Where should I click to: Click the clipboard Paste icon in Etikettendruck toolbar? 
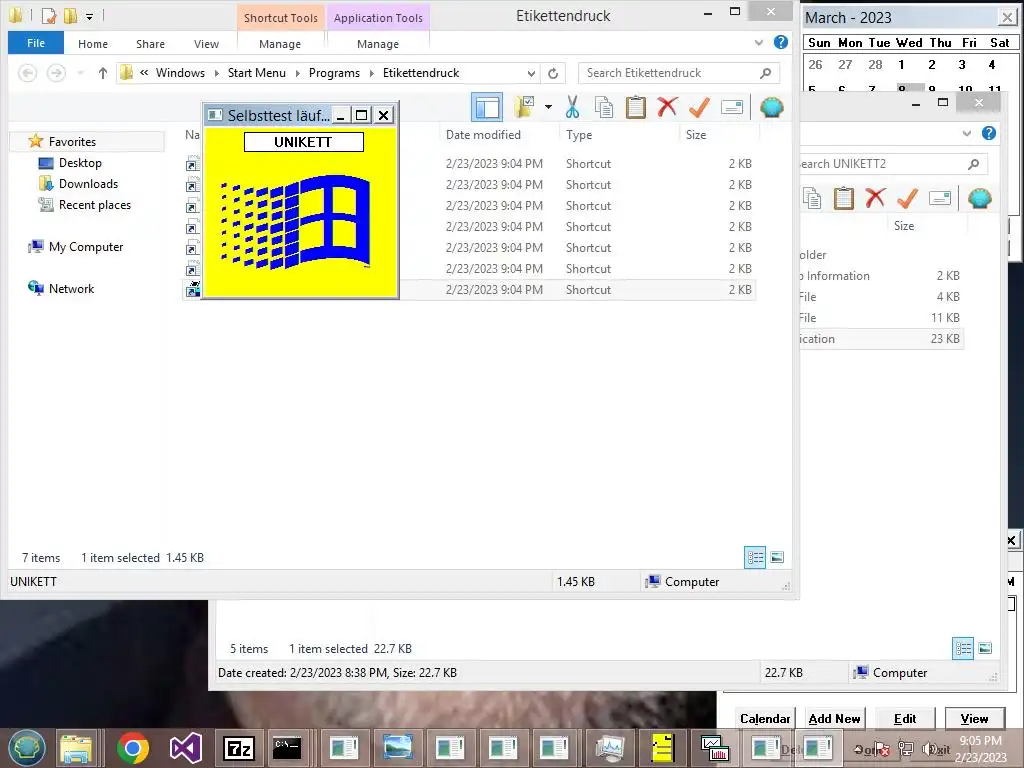(635, 107)
